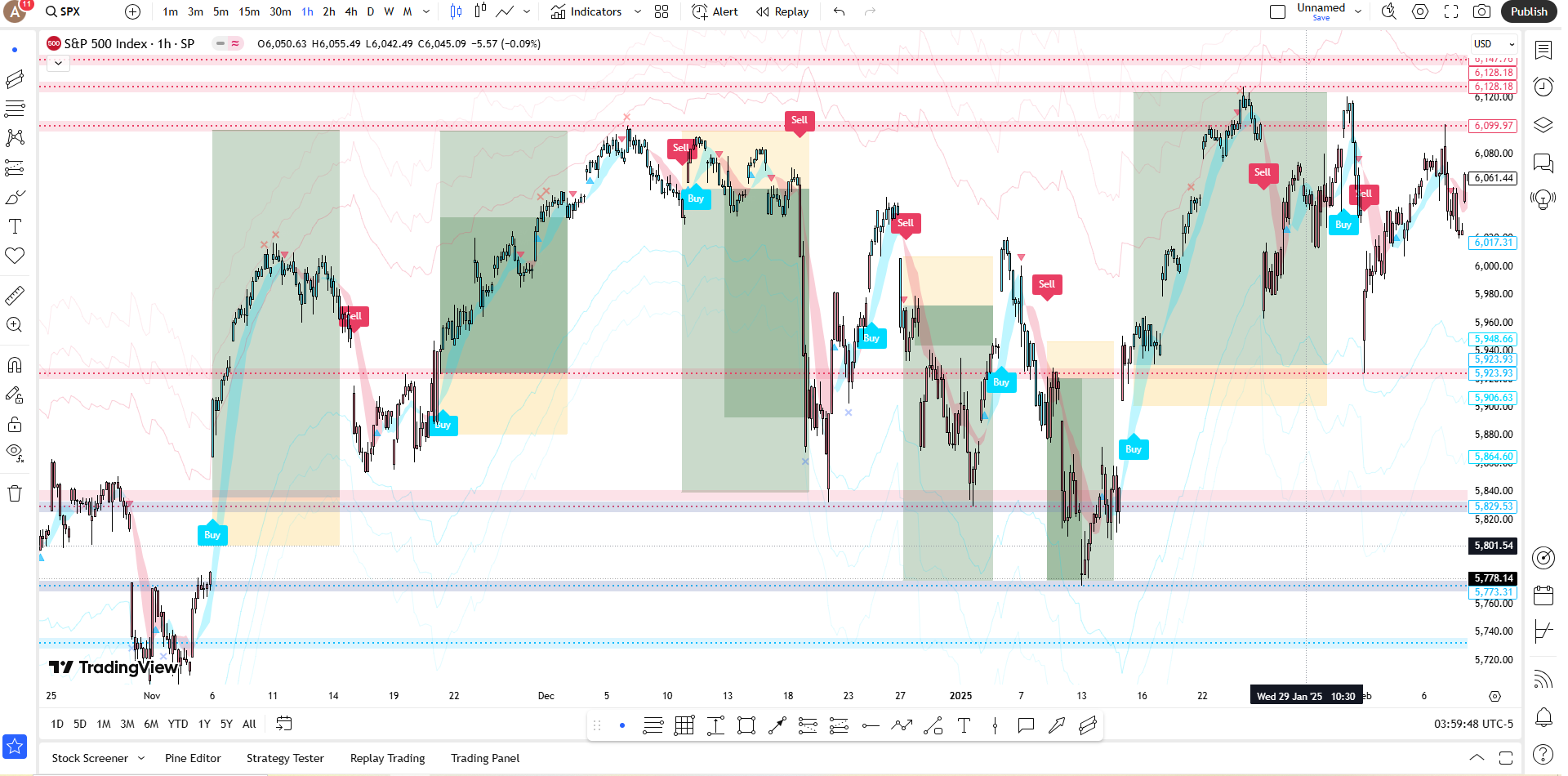The height and width of the screenshot is (776, 1568).
Task: Select candles chart type icon
Action: point(456,11)
